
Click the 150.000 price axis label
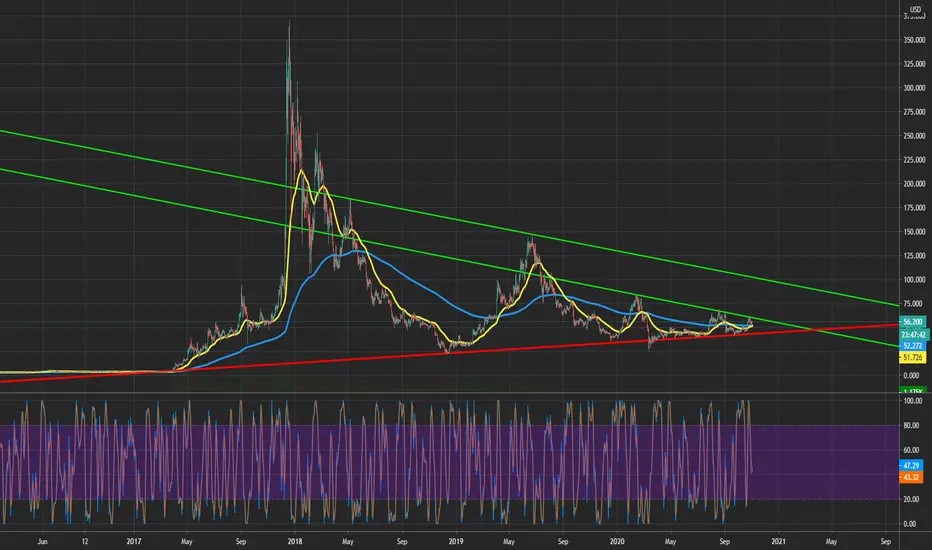pyautogui.click(x=914, y=232)
